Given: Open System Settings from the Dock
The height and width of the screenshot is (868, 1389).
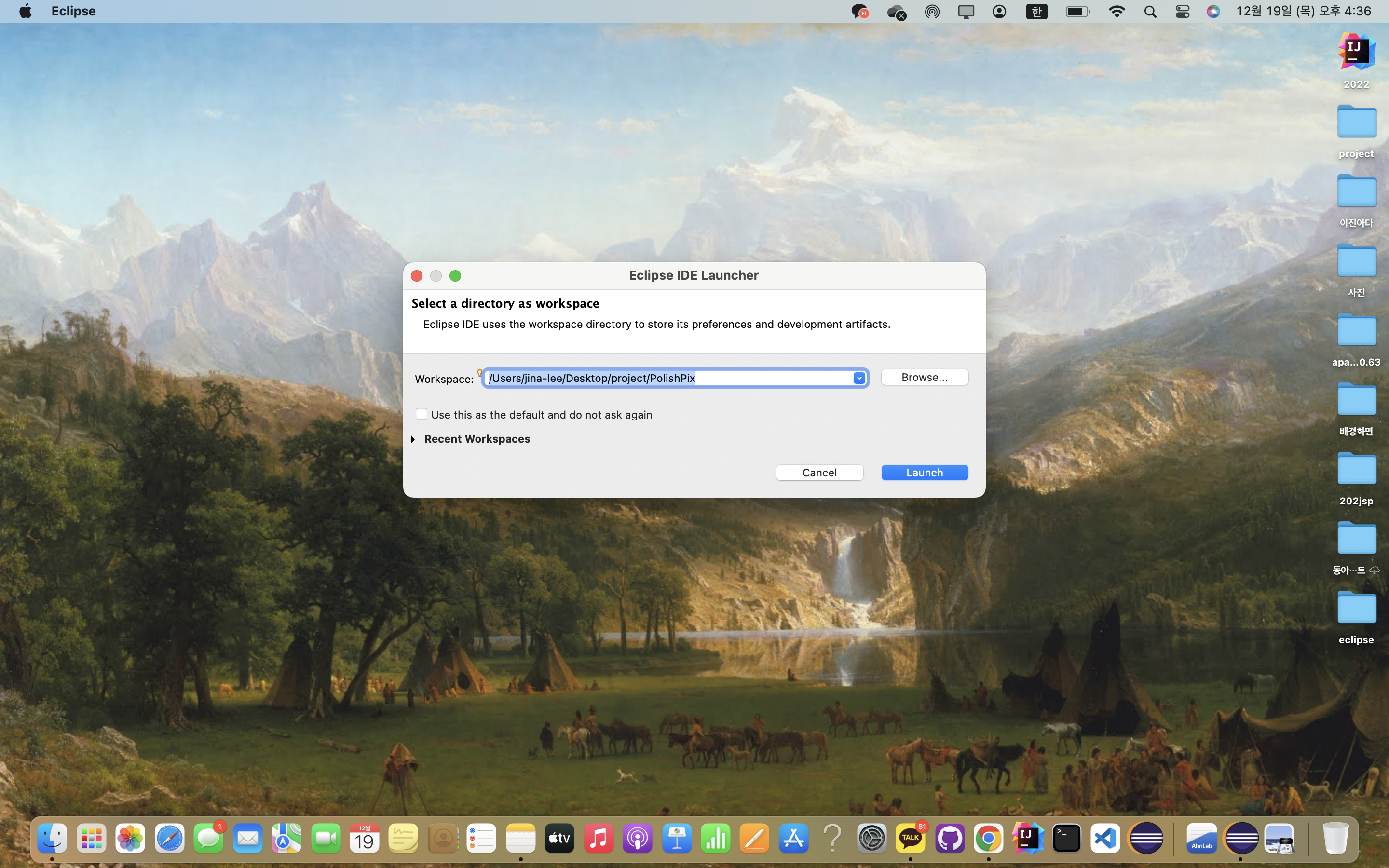Looking at the screenshot, I should click(x=872, y=839).
